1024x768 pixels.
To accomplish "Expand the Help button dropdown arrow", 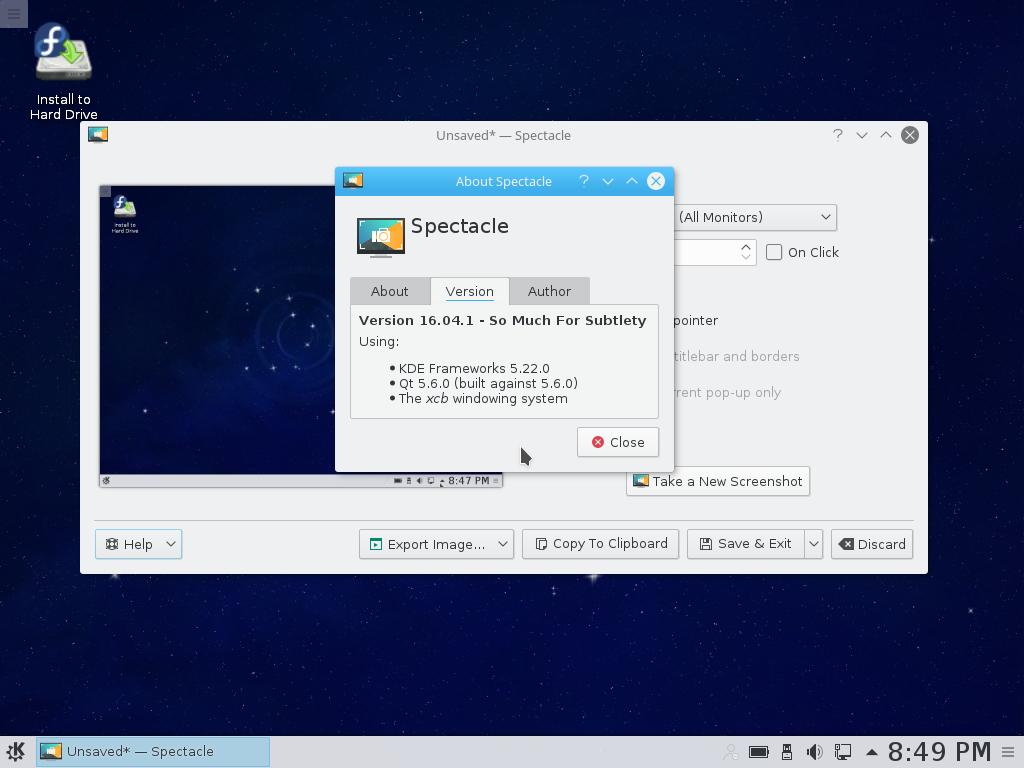I will (x=171, y=544).
